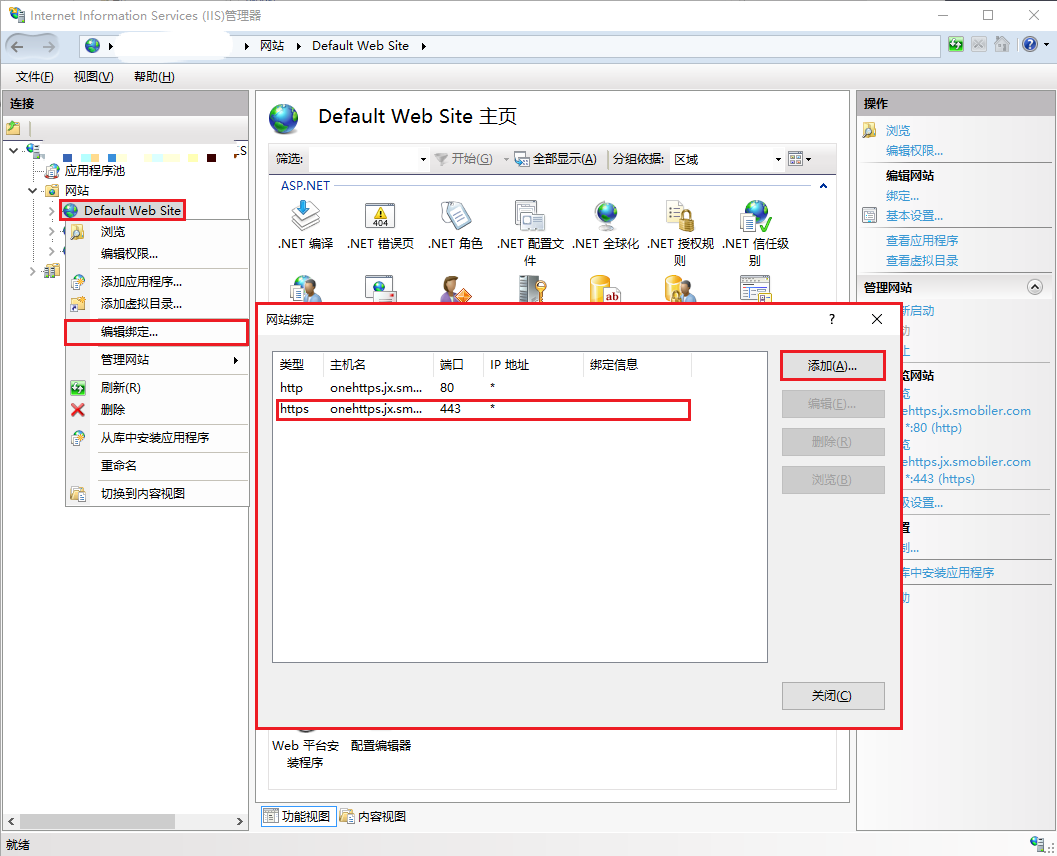Click the 端口 column header
Screen dimensions: 1057x856
pyautogui.click(x=458, y=365)
